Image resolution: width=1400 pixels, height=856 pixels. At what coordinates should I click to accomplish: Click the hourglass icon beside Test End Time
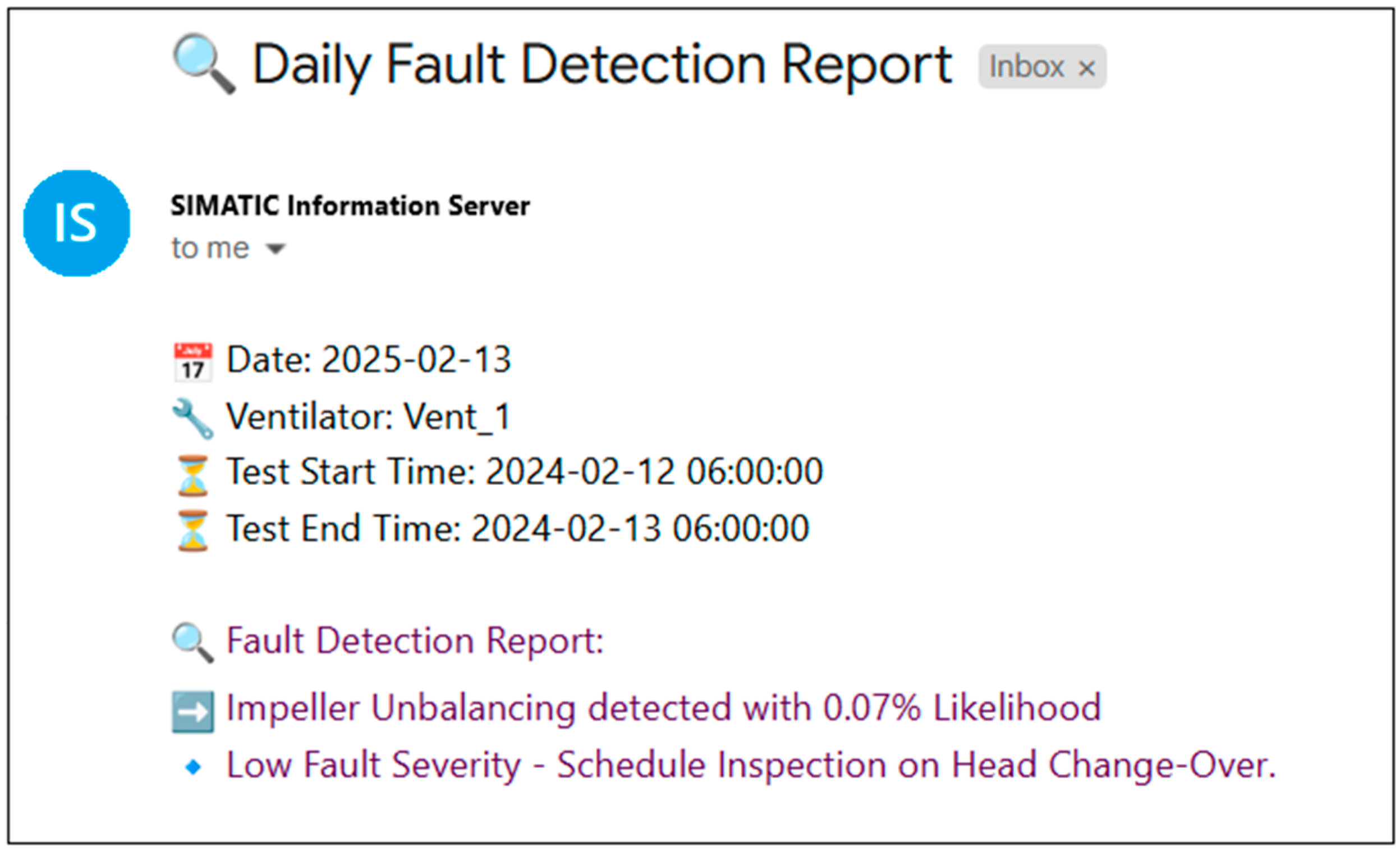[x=192, y=530]
